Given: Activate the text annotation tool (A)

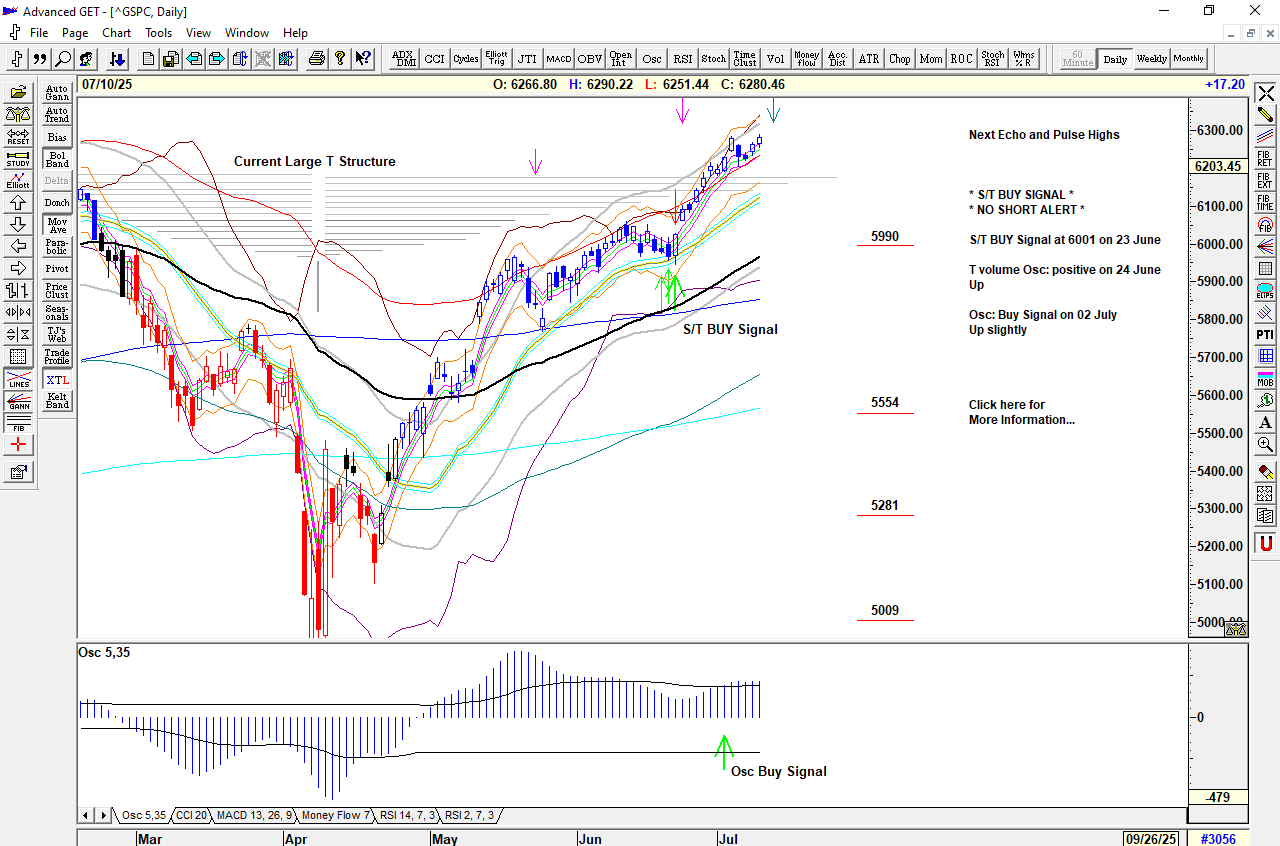Looking at the screenshot, I should tap(1265, 422).
